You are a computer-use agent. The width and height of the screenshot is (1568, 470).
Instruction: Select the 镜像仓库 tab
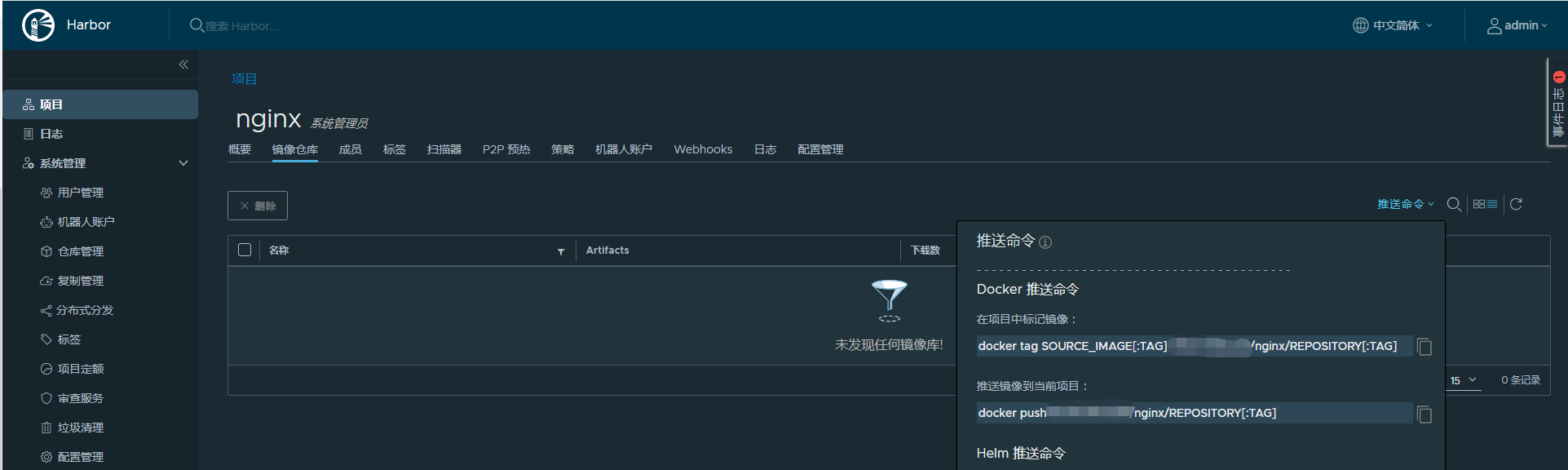295,149
